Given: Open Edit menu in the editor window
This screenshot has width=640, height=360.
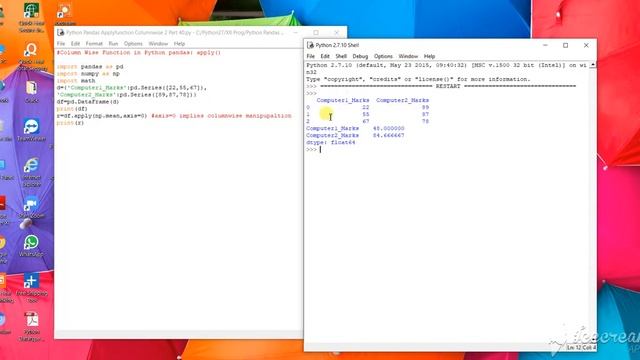Looking at the screenshot, I should click(x=76, y=44).
